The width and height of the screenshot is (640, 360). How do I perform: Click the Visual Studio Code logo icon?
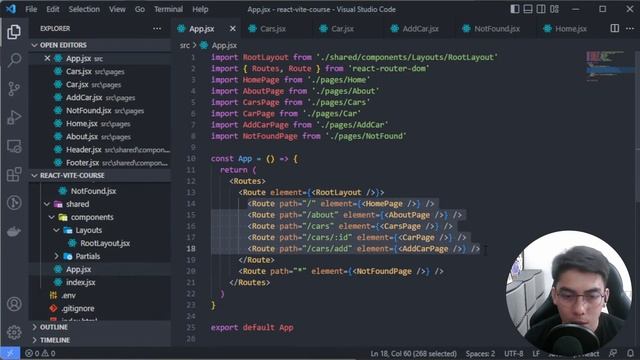[x=11, y=9]
